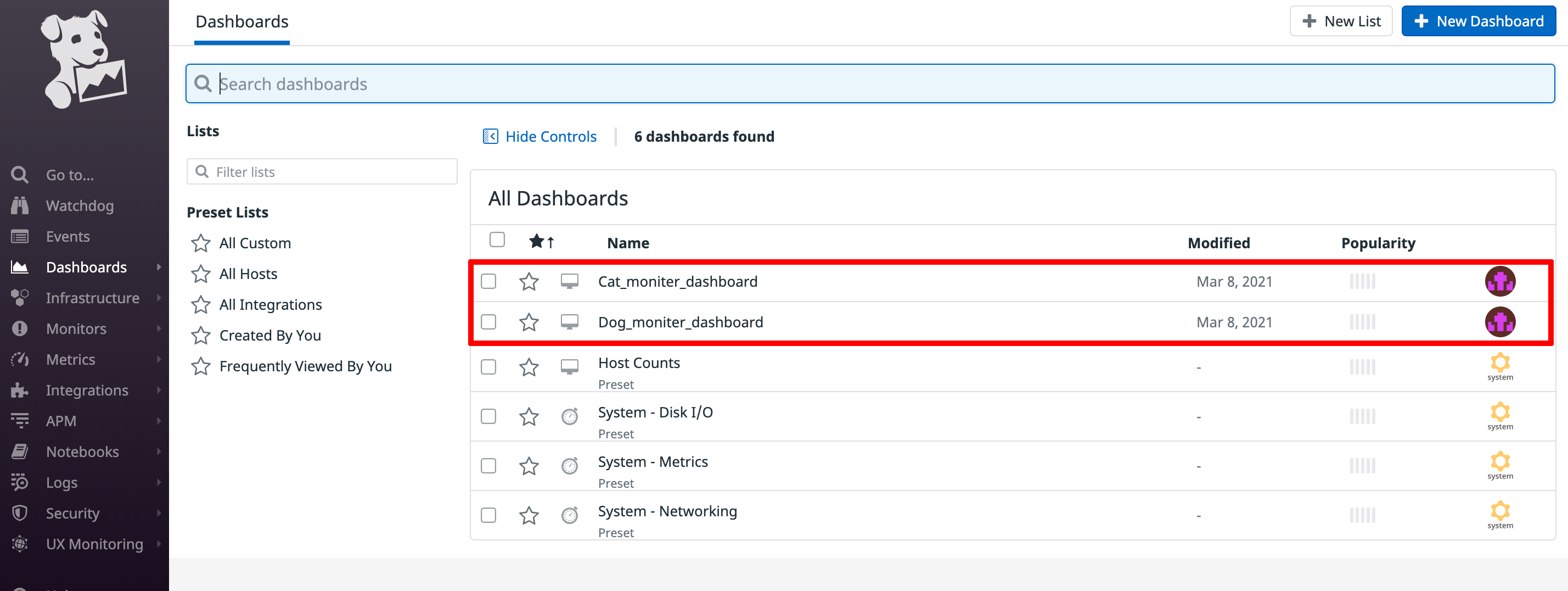Favorite Dog_moniter_dashboard using its star
1568x591 pixels.
tap(529, 322)
